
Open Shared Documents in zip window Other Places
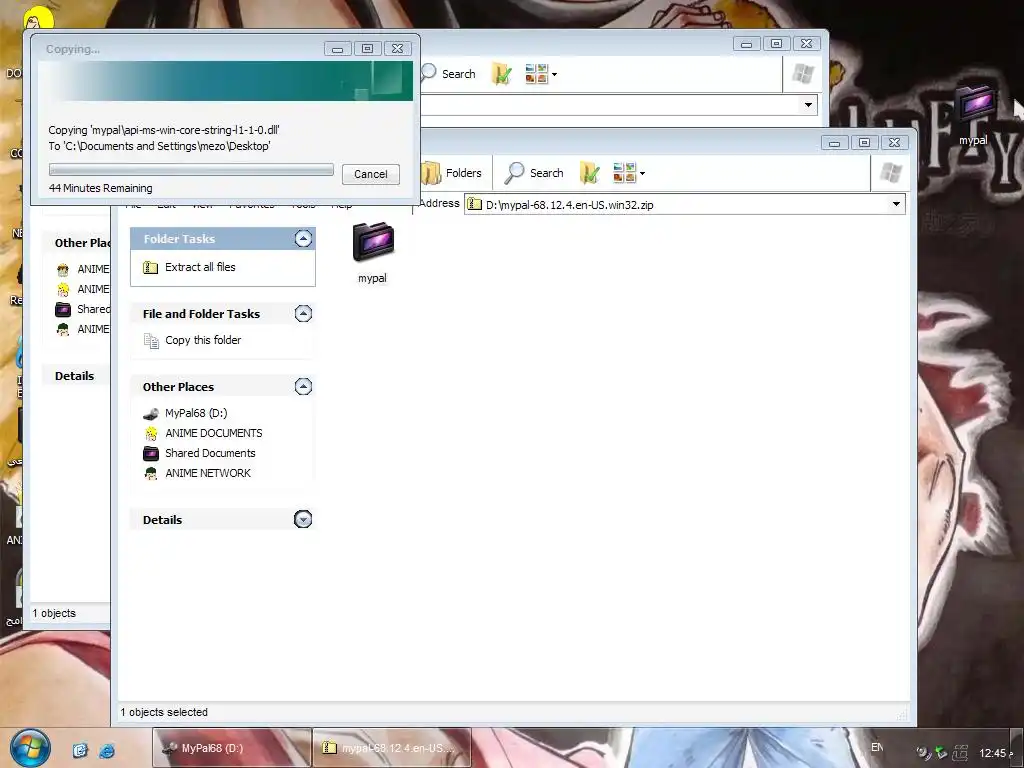pos(210,453)
